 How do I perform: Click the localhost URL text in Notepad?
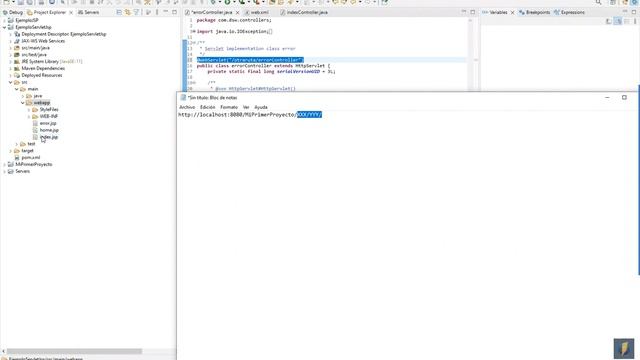coord(250,115)
